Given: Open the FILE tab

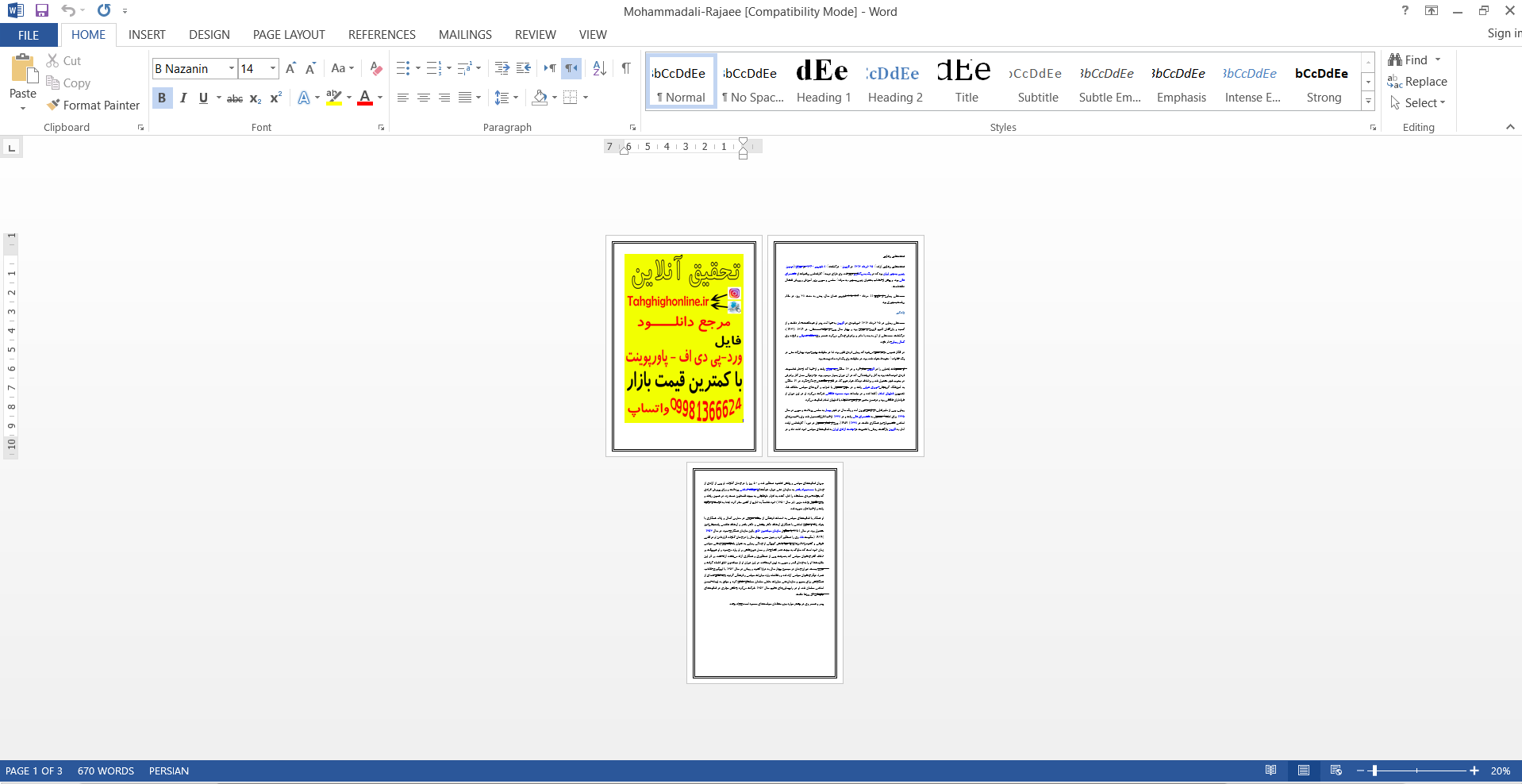Looking at the screenshot, I should (x=29, y=35).
